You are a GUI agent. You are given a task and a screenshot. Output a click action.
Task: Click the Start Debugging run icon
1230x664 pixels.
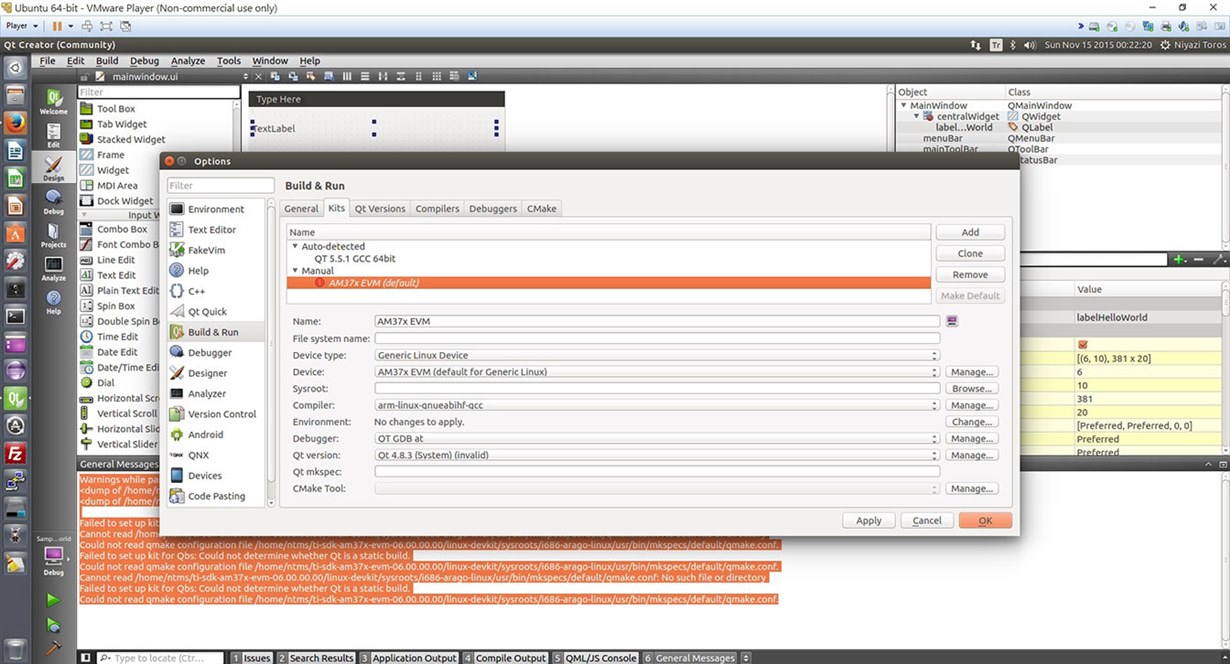coord(53,625)
